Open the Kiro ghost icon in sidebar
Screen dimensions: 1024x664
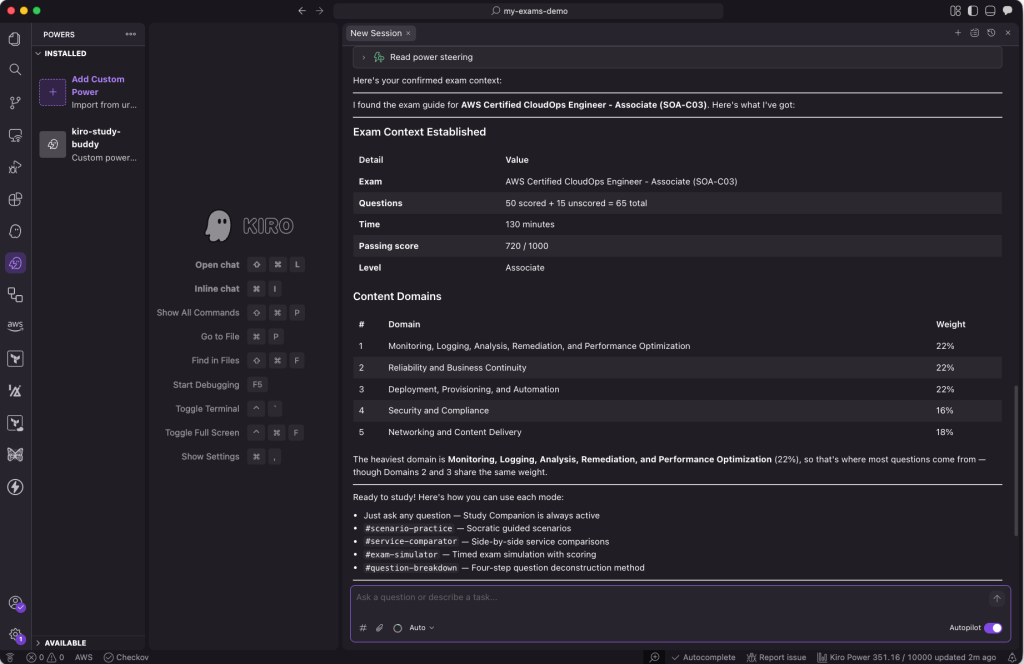click(15, 231)
